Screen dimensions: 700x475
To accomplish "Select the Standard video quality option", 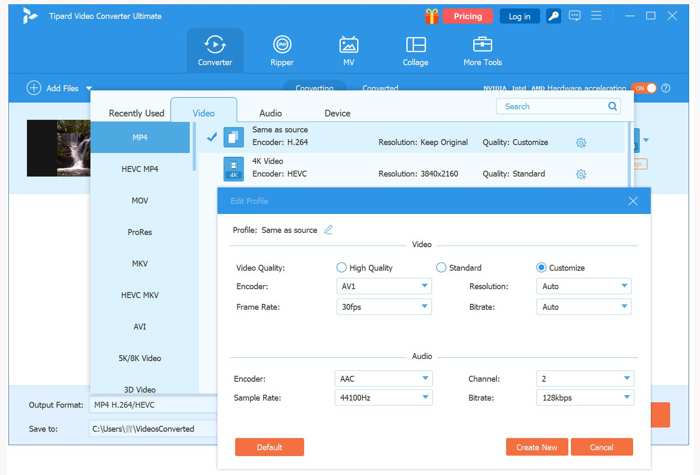I will [441, 268].
